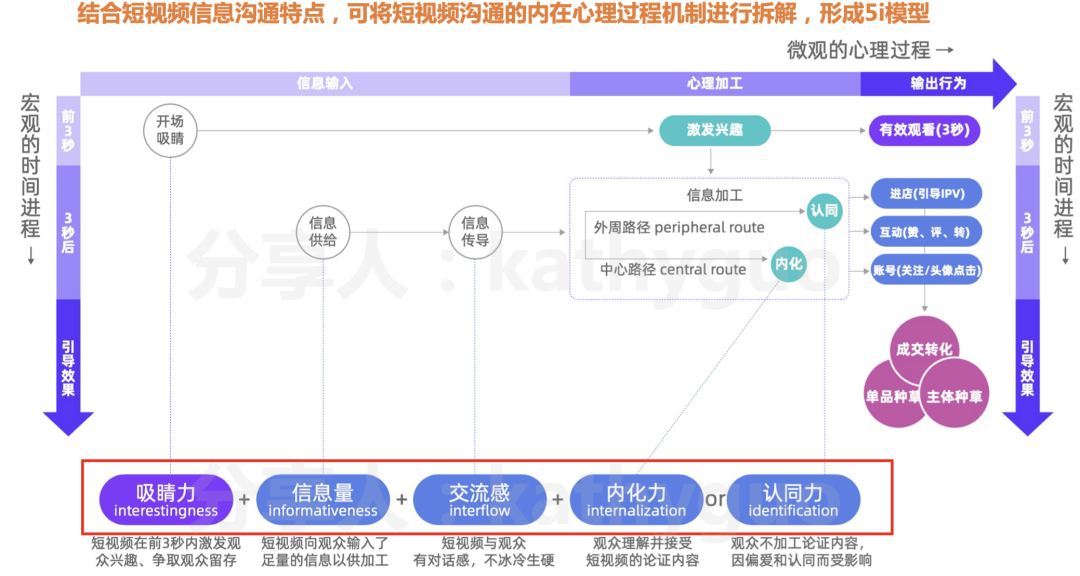Click the 开场吸睛 circle
This screenshot has width=1080, height=576.
click(170, 130)
